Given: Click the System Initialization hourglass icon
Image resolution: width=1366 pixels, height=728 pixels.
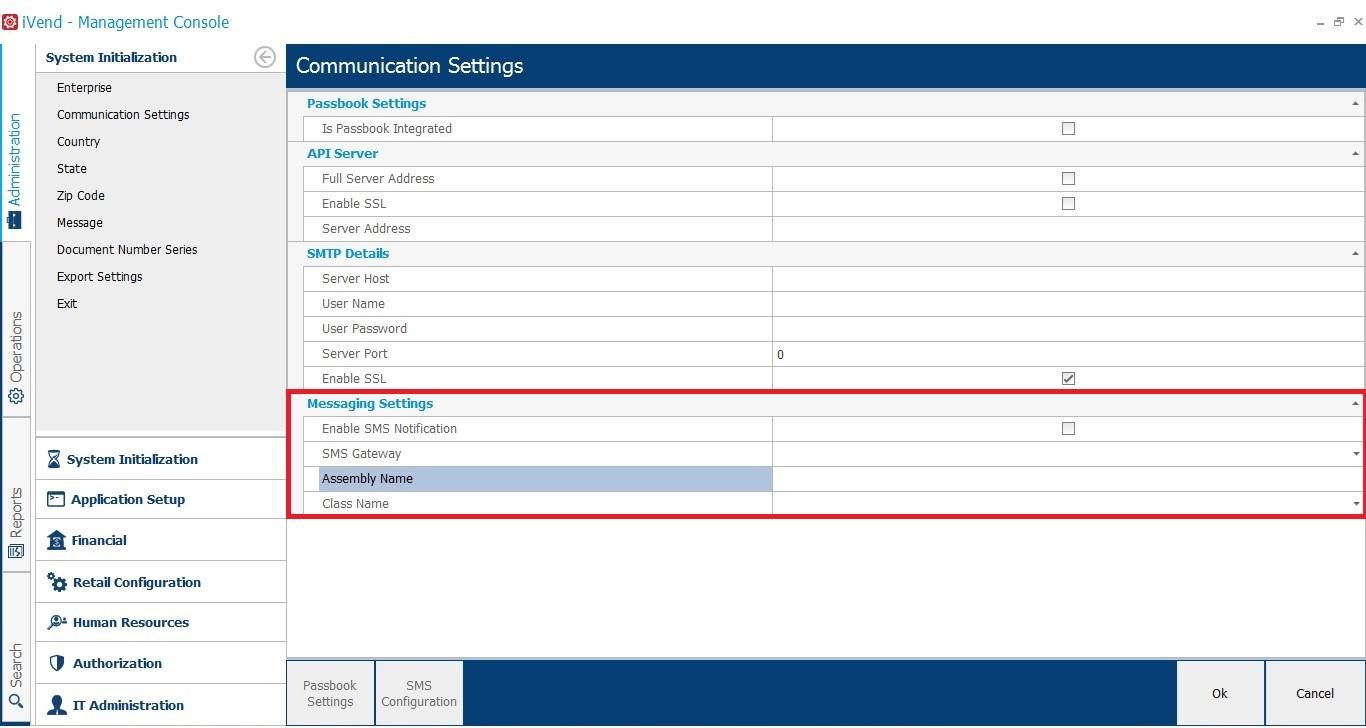Looking at the screenshot, I should point(54,459).
